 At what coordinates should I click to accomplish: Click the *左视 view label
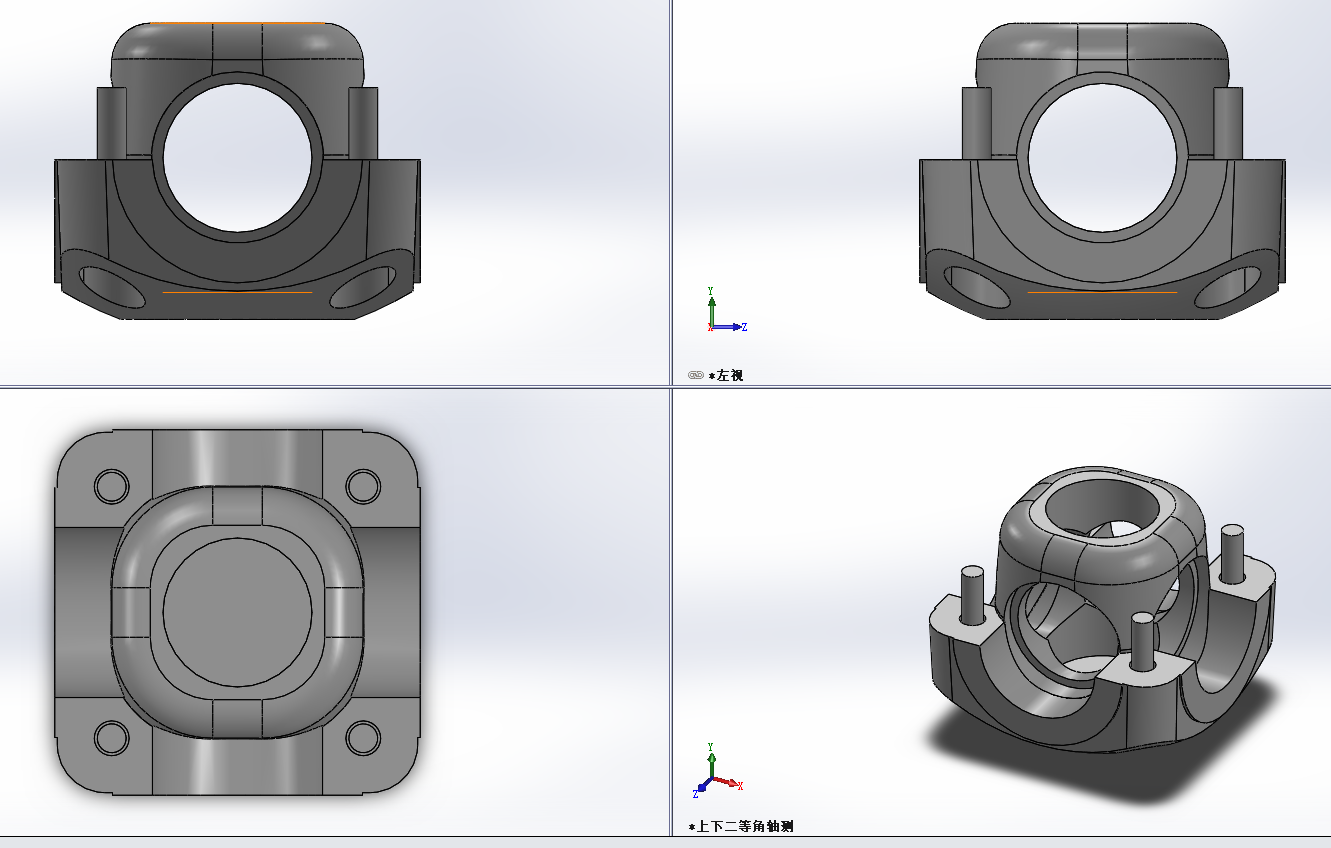(726, 375)
